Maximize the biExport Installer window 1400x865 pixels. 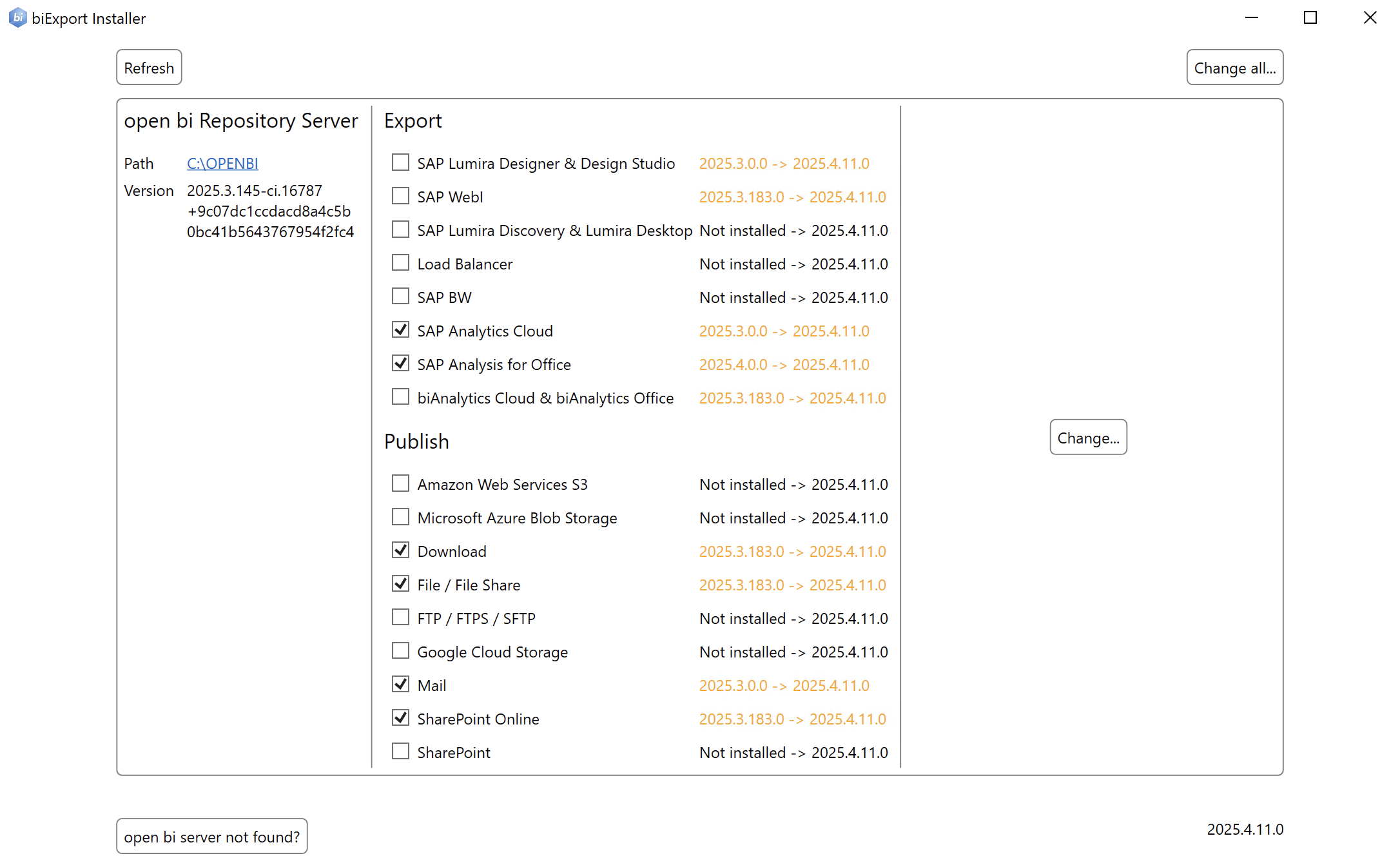[x=1310, y=18]
